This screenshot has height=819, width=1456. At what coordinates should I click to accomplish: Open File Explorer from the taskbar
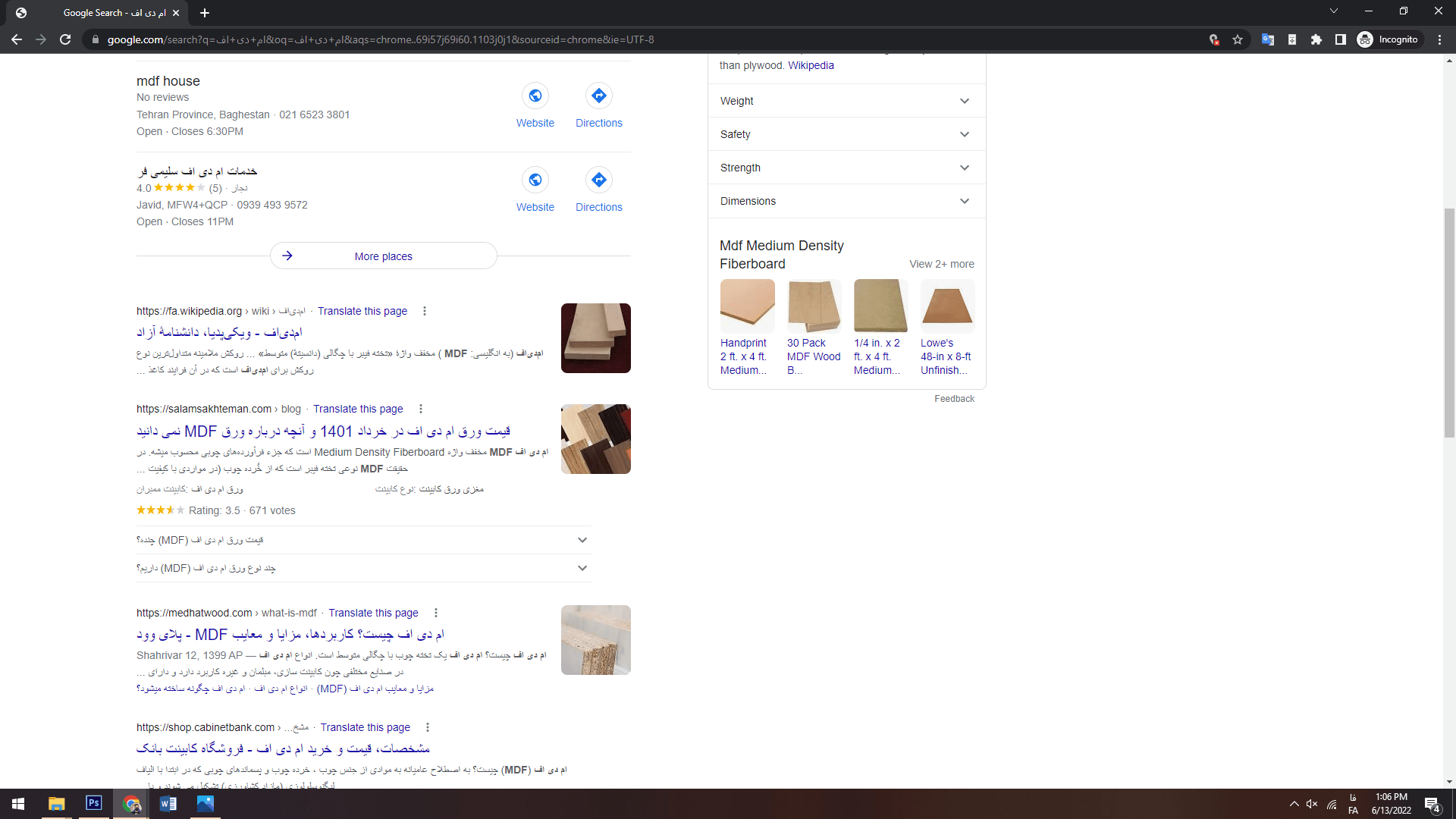57,804
